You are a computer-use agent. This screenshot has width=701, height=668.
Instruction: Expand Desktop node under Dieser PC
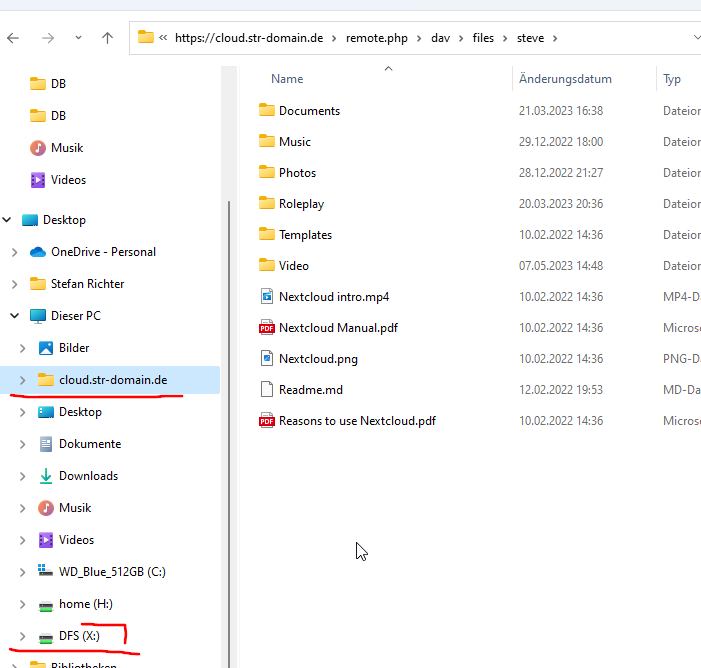point(23,412)
